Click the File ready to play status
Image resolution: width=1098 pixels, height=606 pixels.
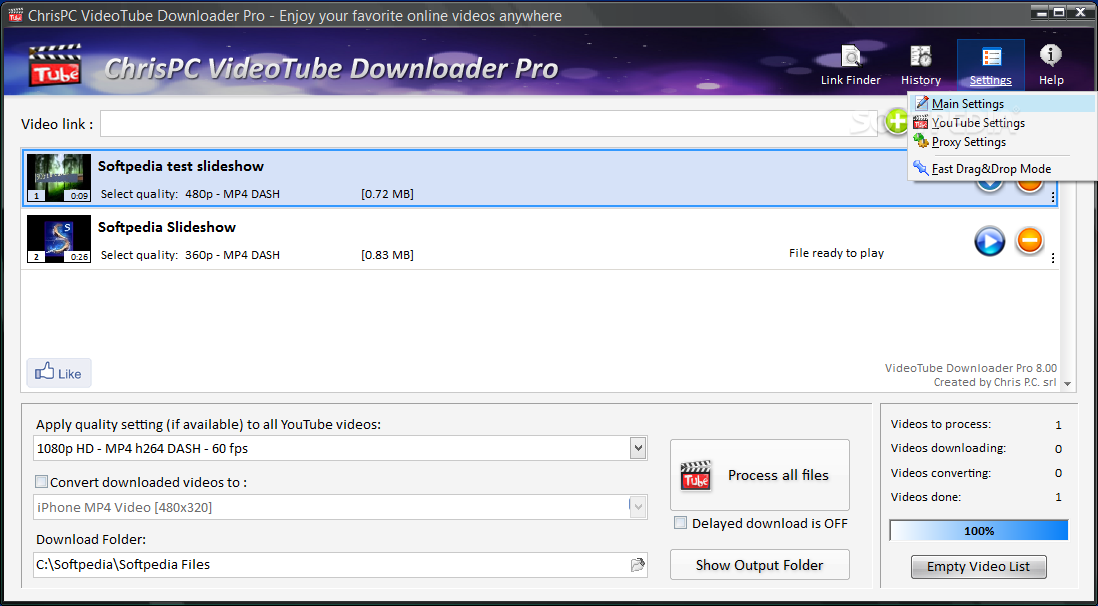836,253
